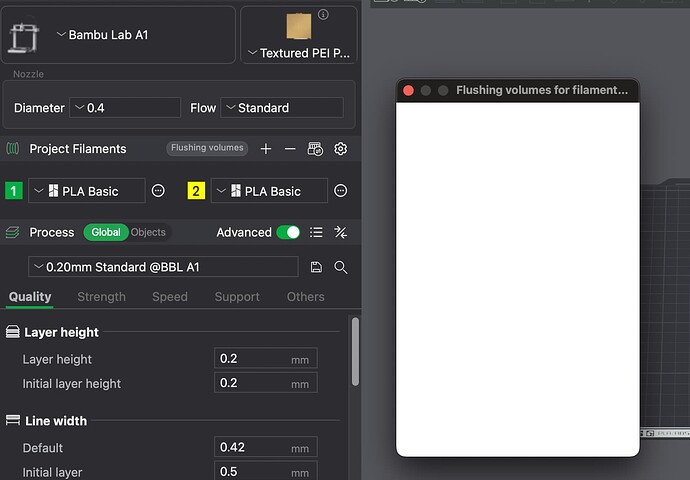Switch to the Others tab
The height and width of the screenshot is (480, 690).
tap(306, 297)
